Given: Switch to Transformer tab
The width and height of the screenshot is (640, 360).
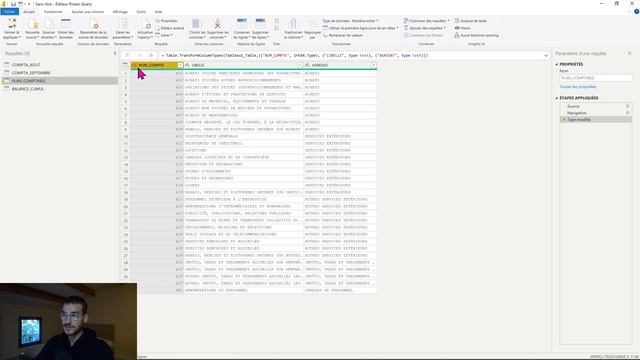Looking at the screenshot, I should [x=53, y=12].
